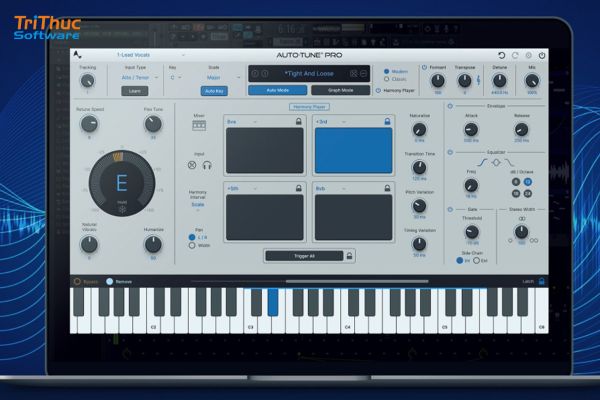The image size is (600, 400).
Task: Toggle the Envelope section enable button
Action: (450, 106)
